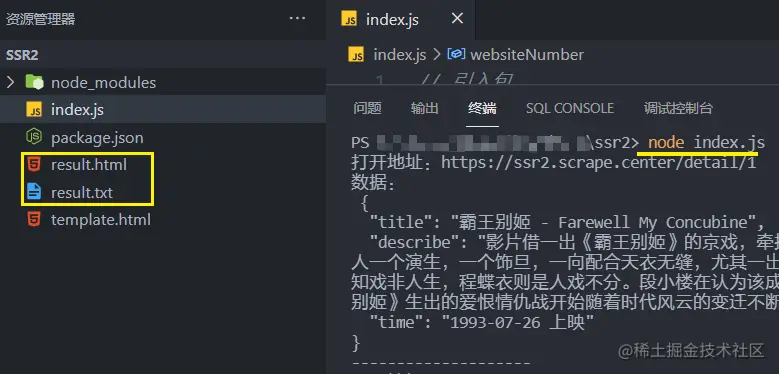Screen dimensions: 779x374
Task: Close the index.js editor tab
Action: [457, 19]
